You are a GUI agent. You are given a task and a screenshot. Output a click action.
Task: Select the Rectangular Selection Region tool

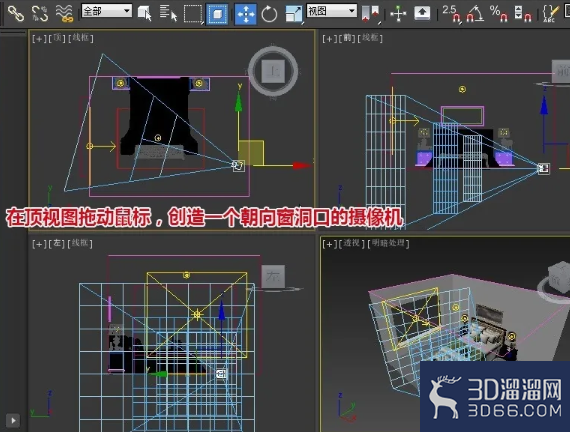(193, 14)
